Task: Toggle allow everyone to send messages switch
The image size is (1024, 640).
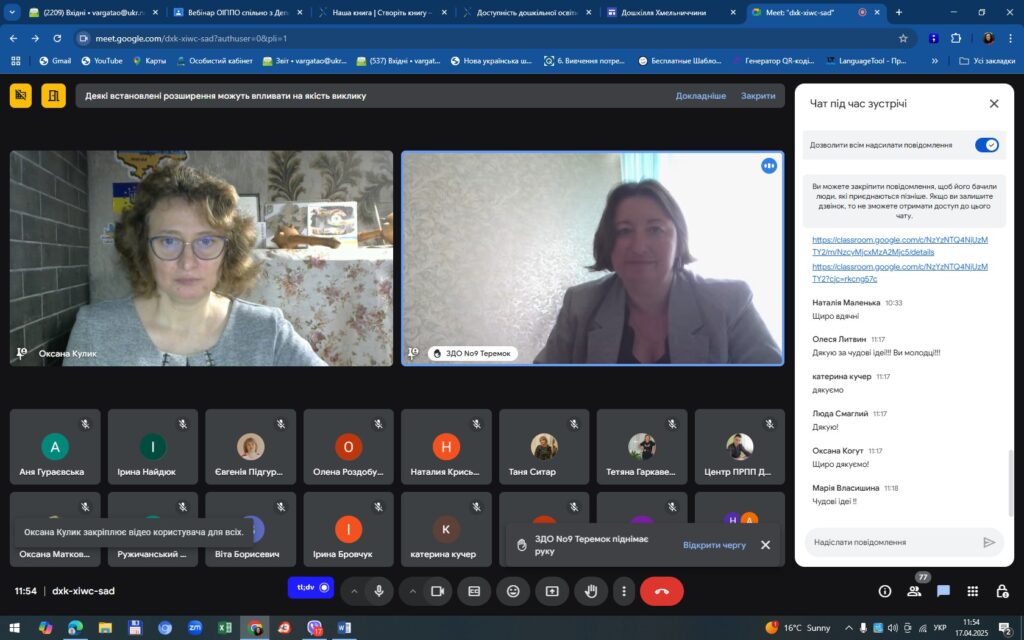Action: click(987, 145)
